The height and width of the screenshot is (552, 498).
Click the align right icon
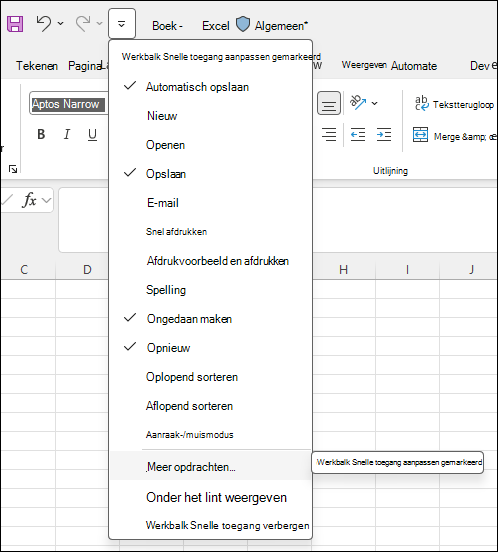pos(329,134)
